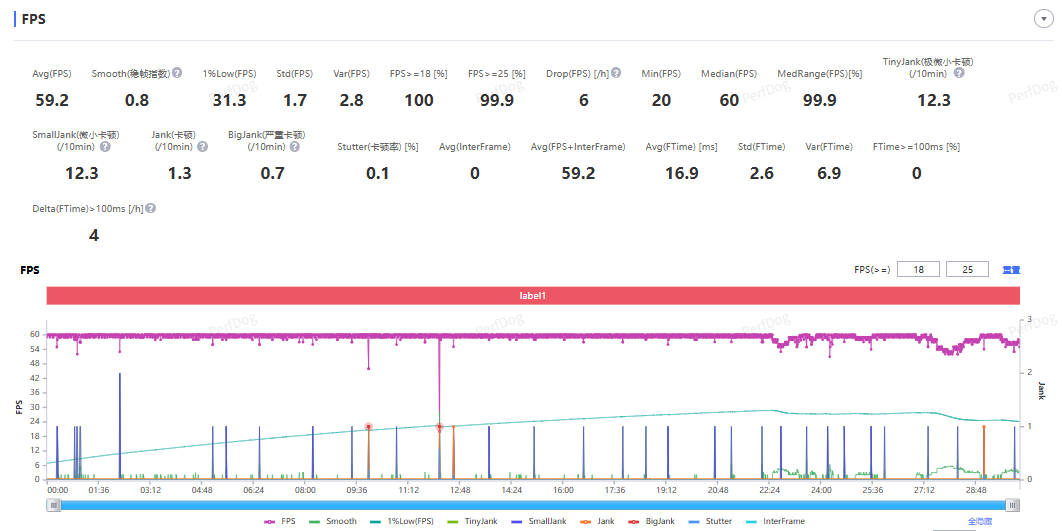Select the Median(FPS) value 60
The width and height of the screenshot is (1062, 531).
point(729,101)
